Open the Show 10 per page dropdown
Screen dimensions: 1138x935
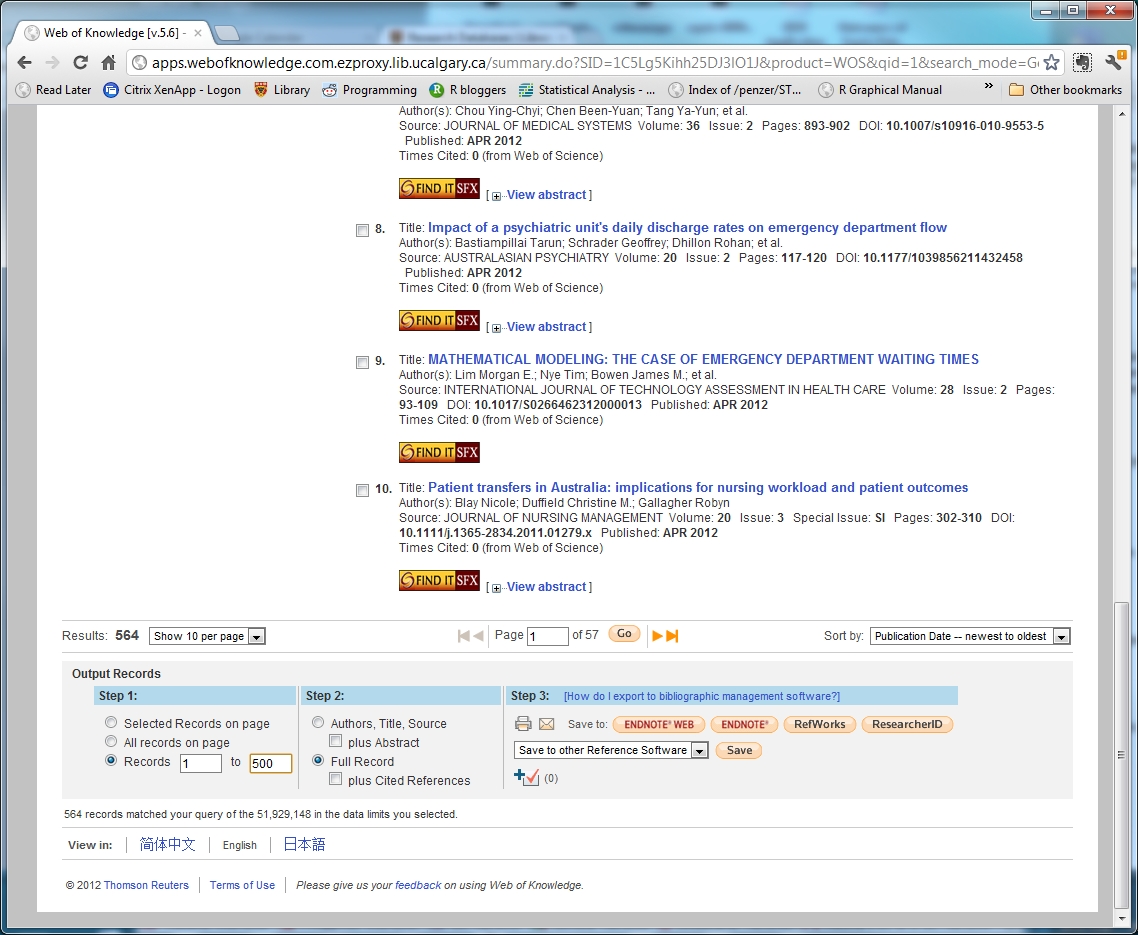tap(207, 636)
